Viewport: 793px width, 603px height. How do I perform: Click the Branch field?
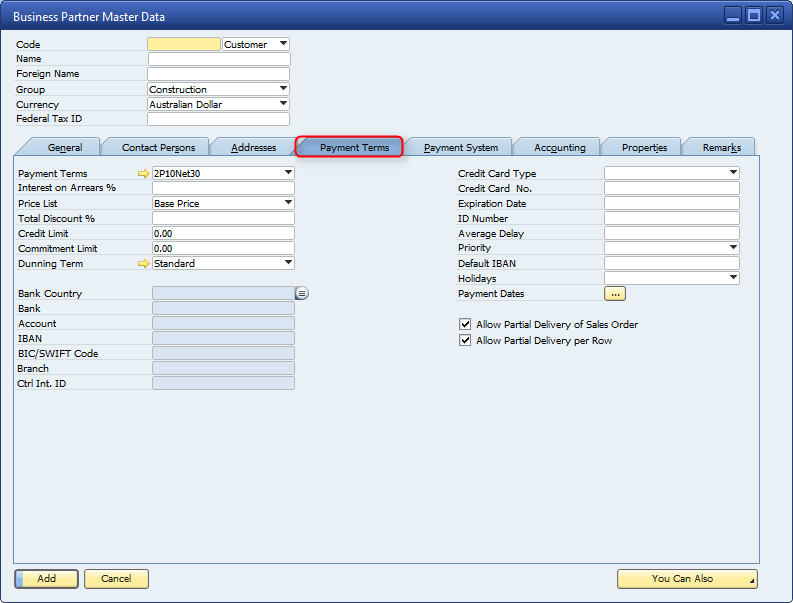coord(223,368)
